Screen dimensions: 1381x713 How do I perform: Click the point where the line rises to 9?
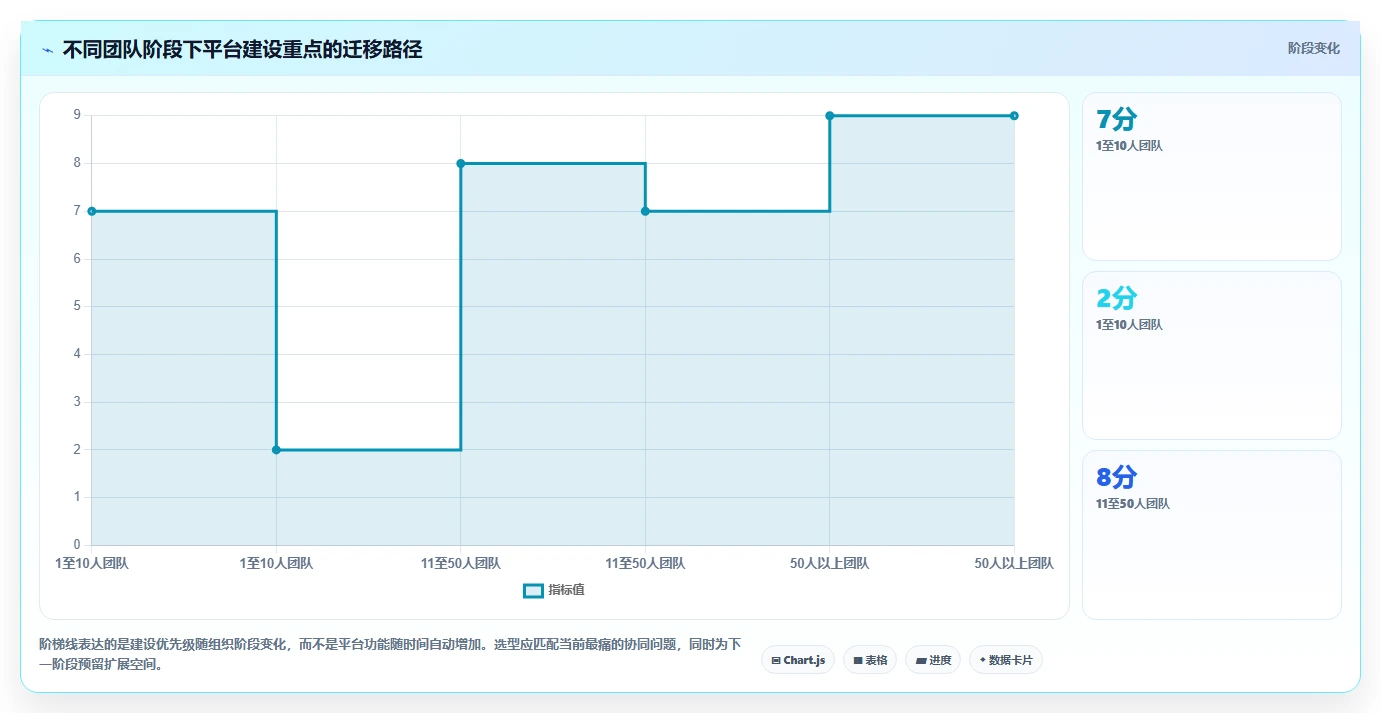click(x=830, y=116)
